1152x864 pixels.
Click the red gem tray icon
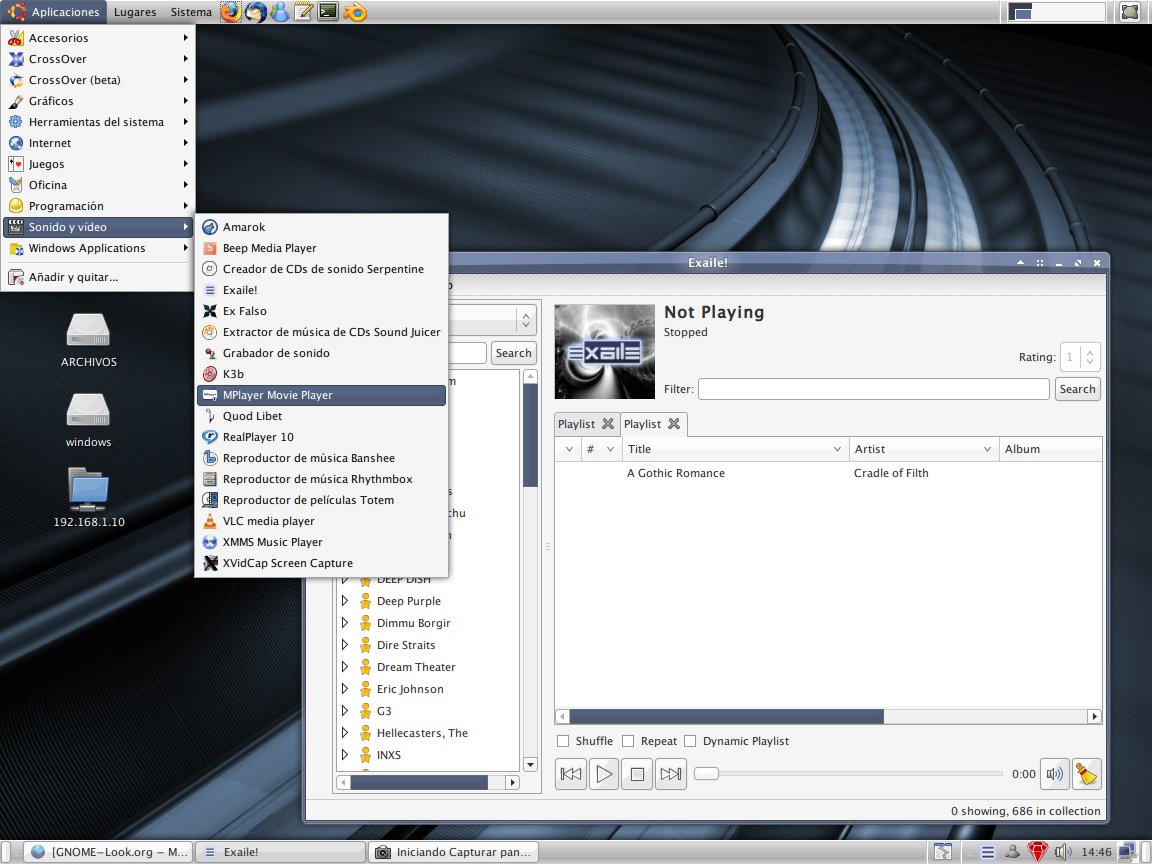(1037, 852)
